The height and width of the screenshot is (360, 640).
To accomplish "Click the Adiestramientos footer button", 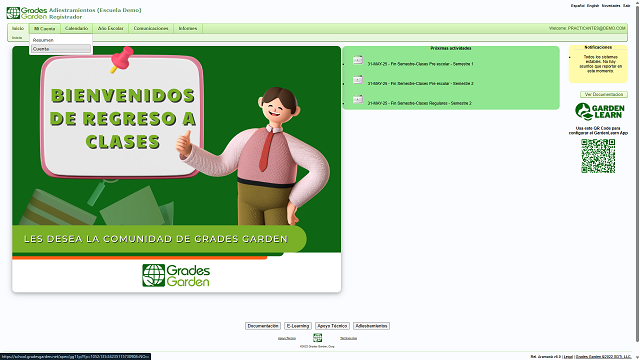I will click(371, 326).
